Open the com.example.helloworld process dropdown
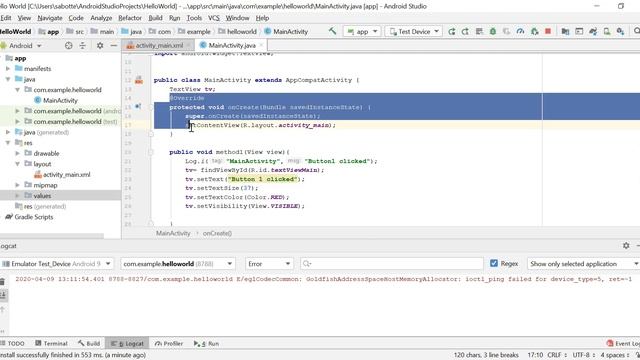The width and height of the screenshot is (640, 360). pos(178,264)
